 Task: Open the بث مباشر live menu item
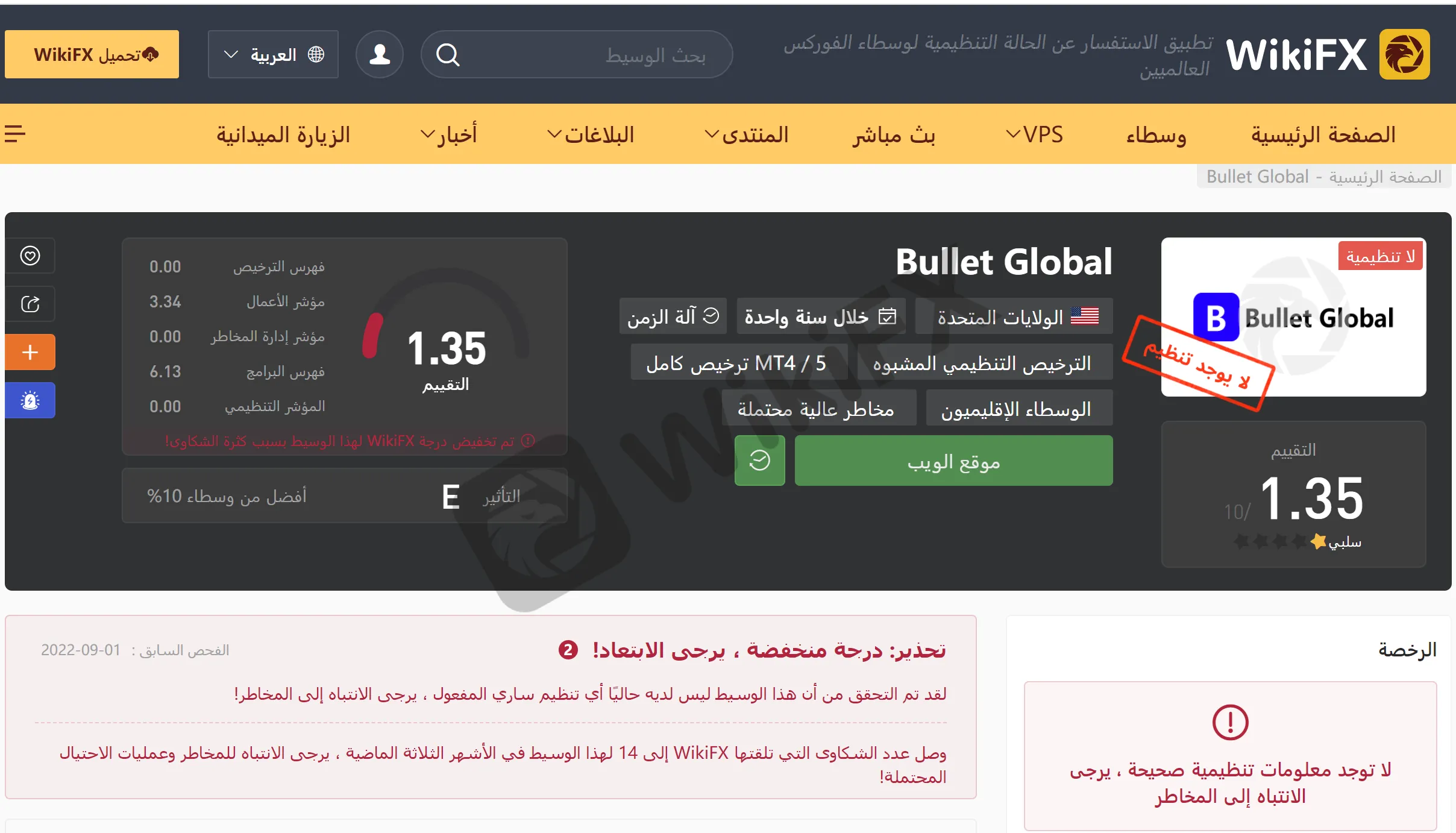coord(894,134)
